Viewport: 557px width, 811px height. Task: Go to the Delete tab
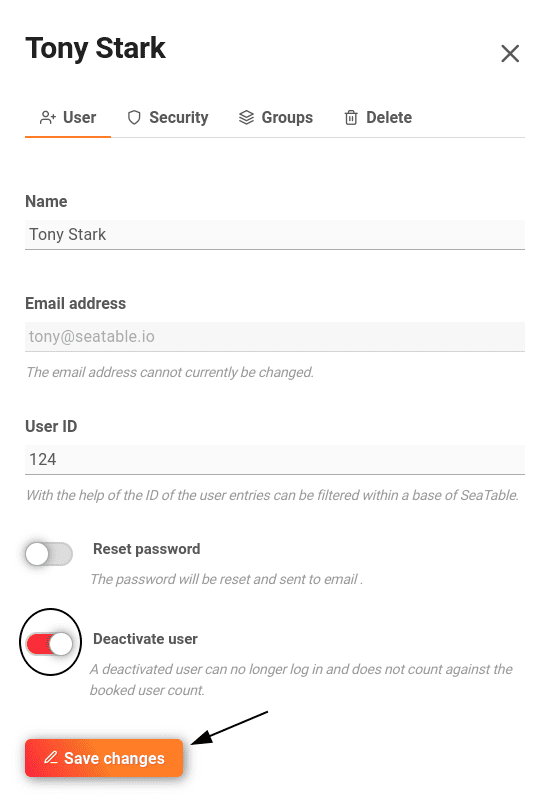click(378, 118)
